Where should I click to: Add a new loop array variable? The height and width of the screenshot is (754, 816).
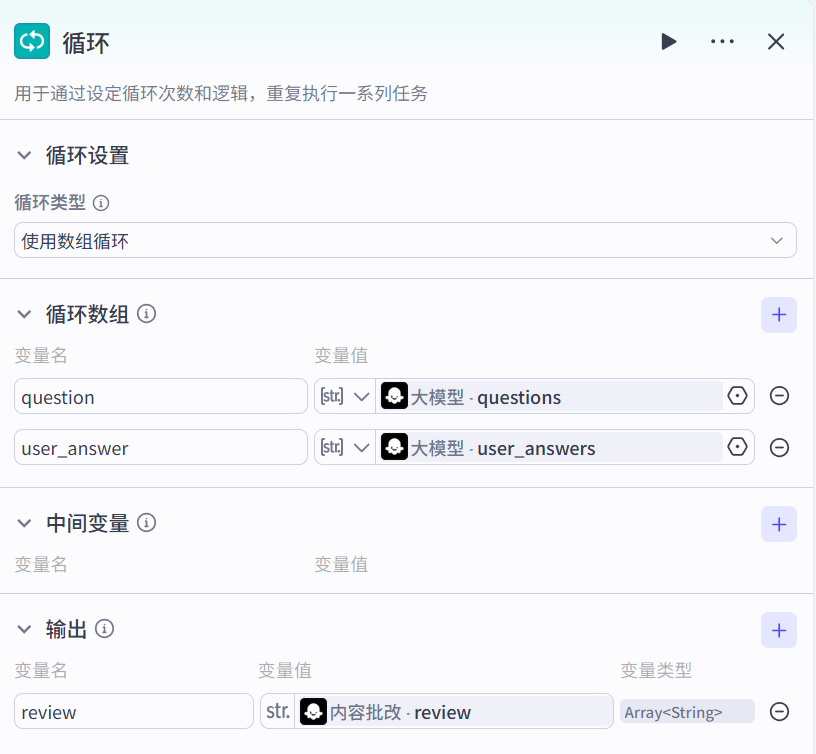(778, 314)
